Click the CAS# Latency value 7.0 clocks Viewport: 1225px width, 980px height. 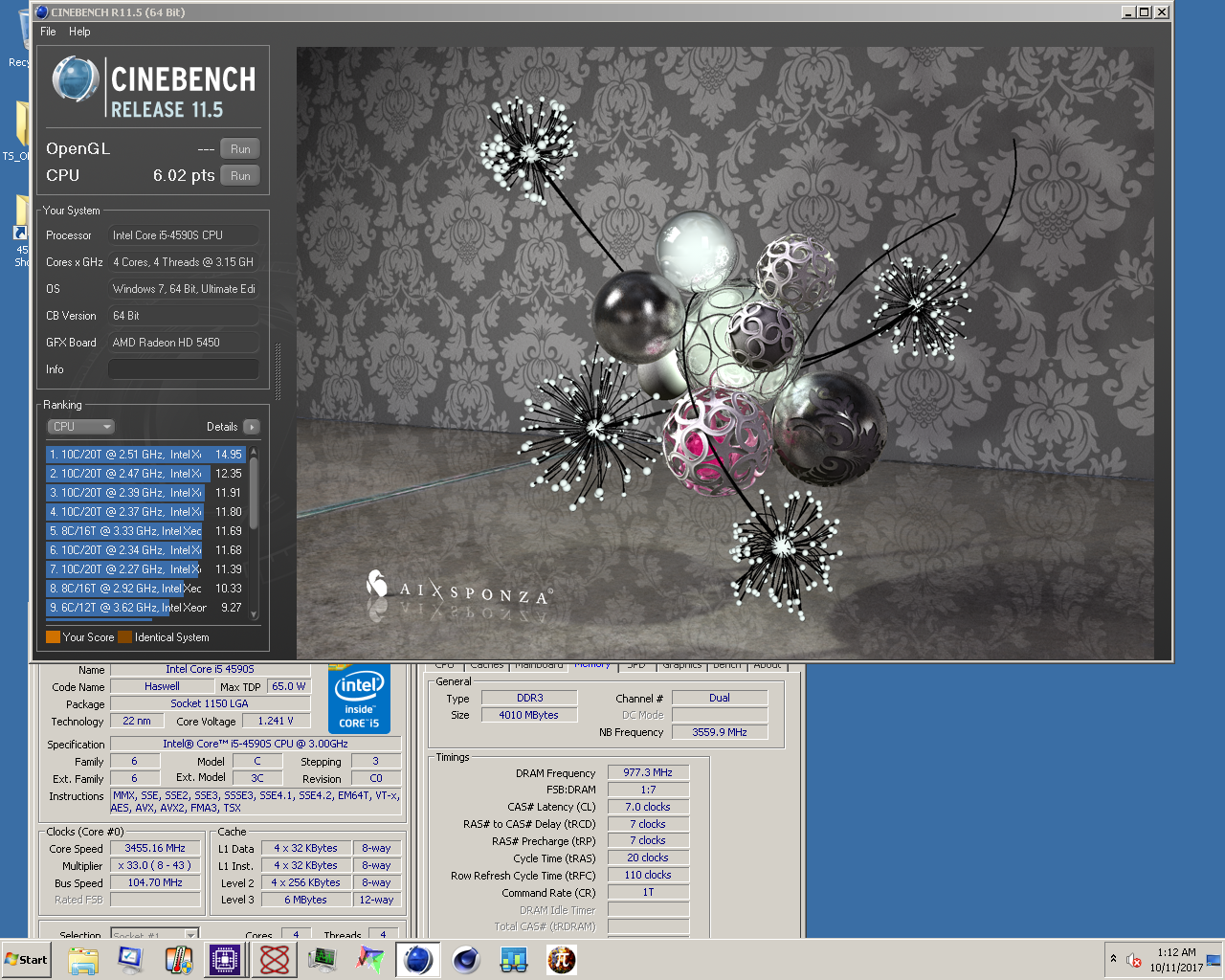click(648, 807)
